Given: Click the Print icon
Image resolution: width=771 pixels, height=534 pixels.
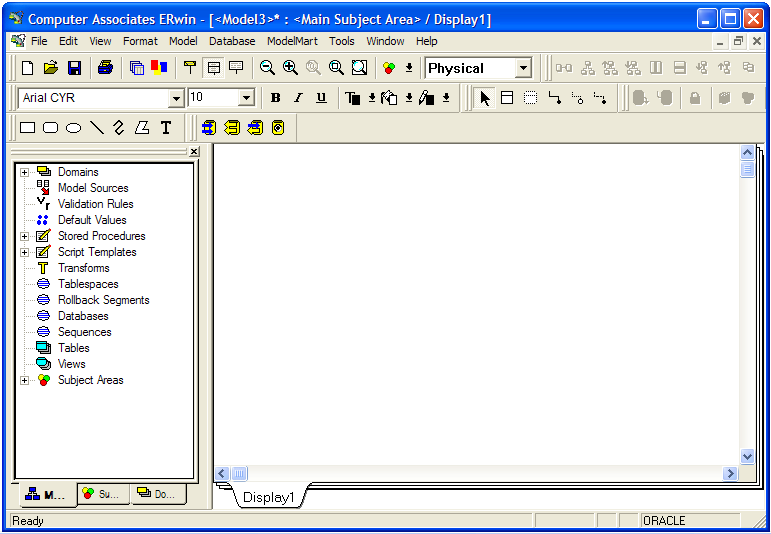Looking at the screenshot, I should click(105, 68).
